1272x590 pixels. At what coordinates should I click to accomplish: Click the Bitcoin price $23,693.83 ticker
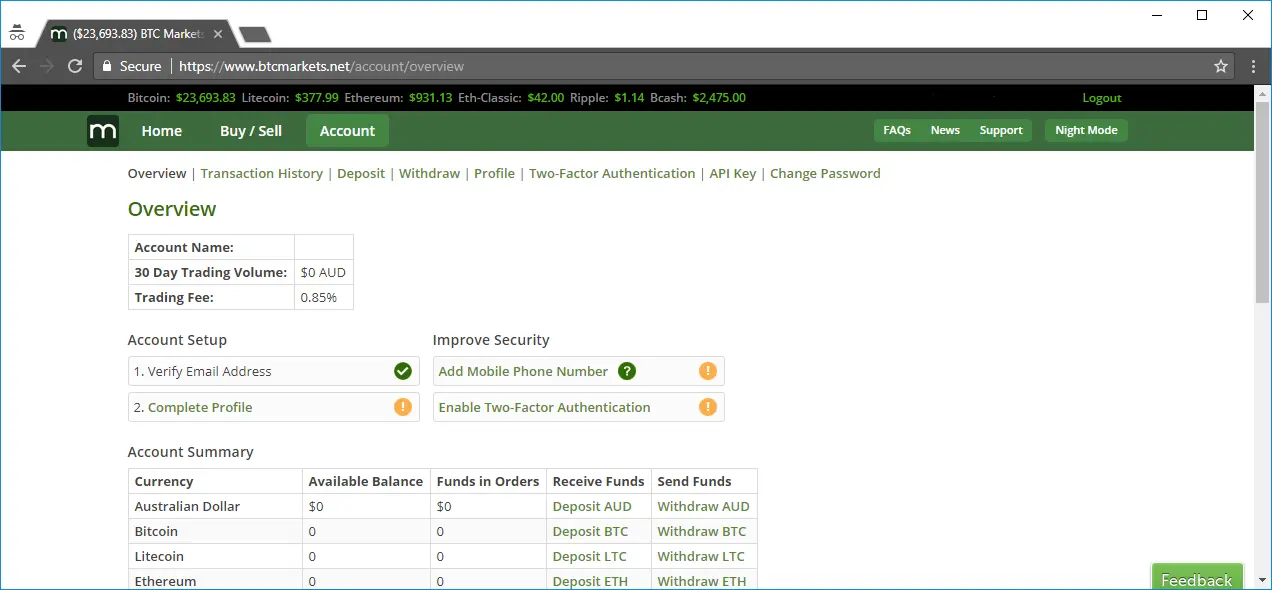[x=206, y=98]
